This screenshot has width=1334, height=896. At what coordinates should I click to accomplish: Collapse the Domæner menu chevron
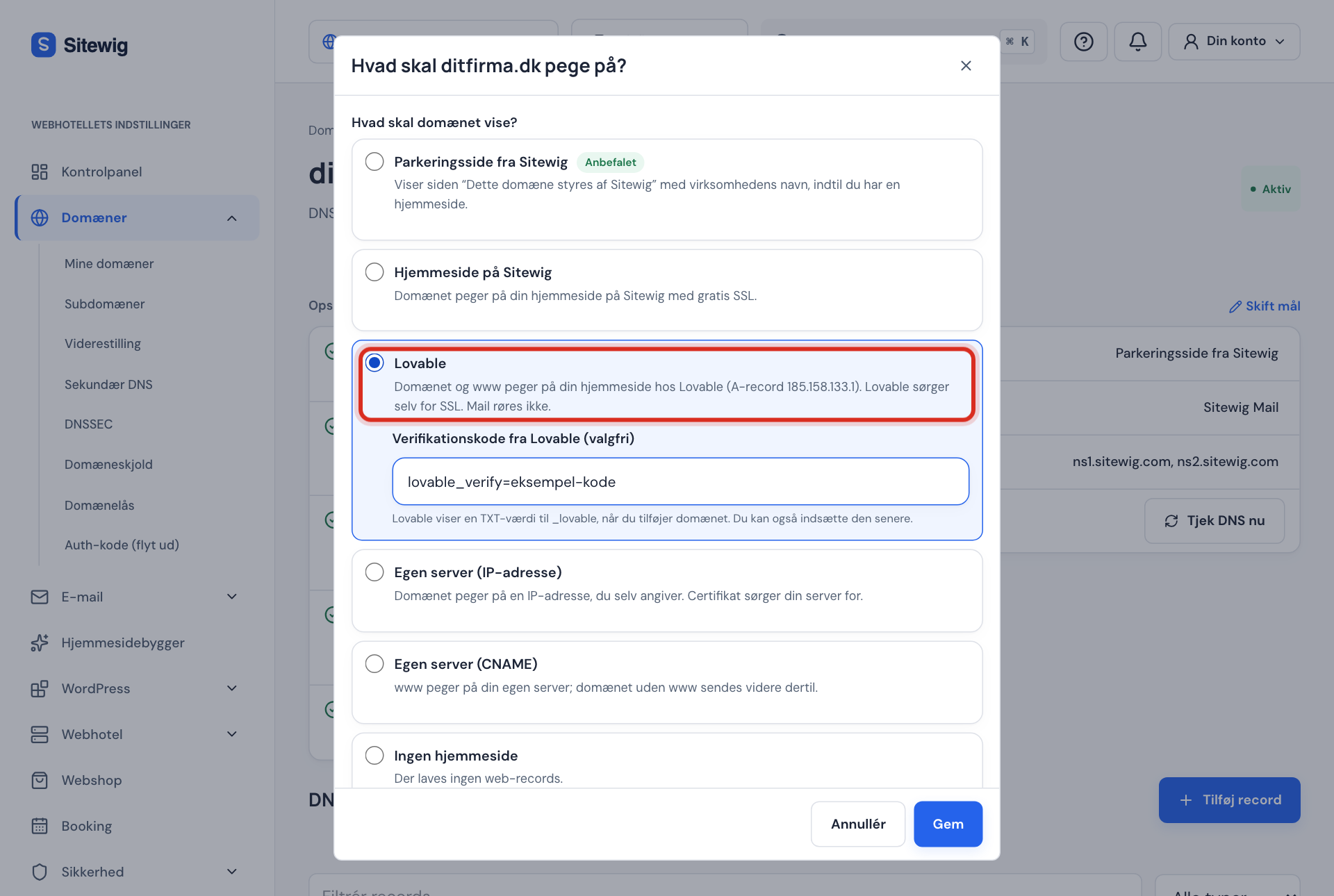[232, 218]
